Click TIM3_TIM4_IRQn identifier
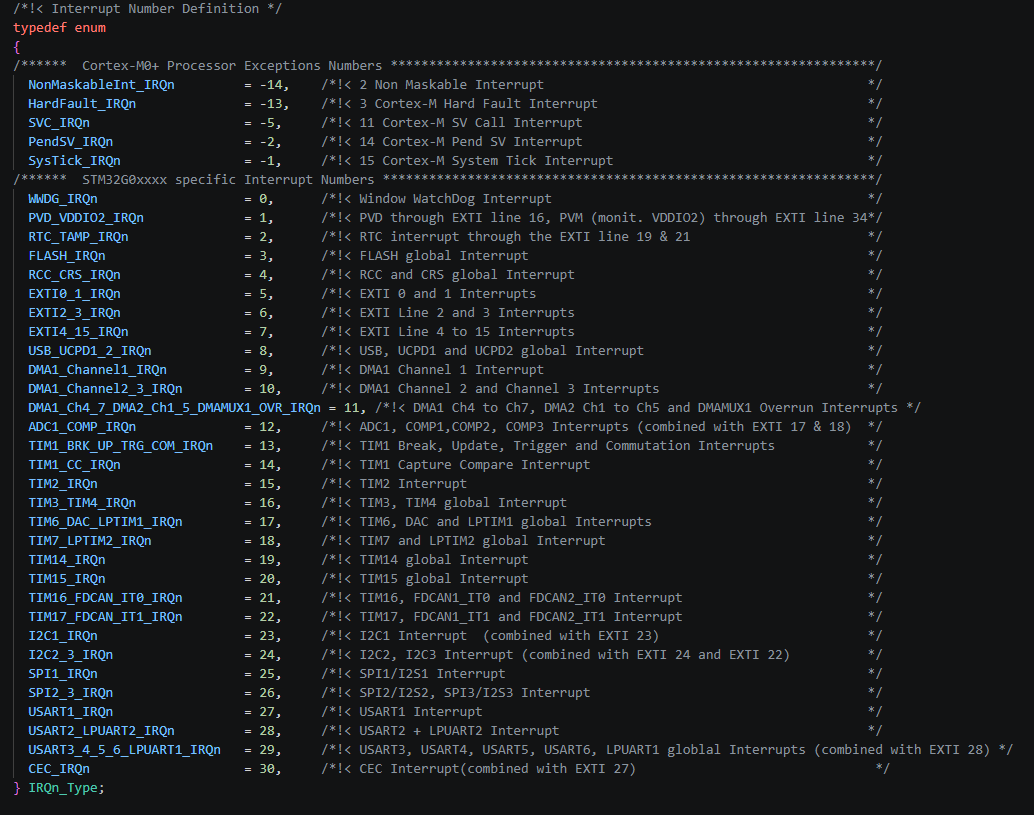 (82, 503)
